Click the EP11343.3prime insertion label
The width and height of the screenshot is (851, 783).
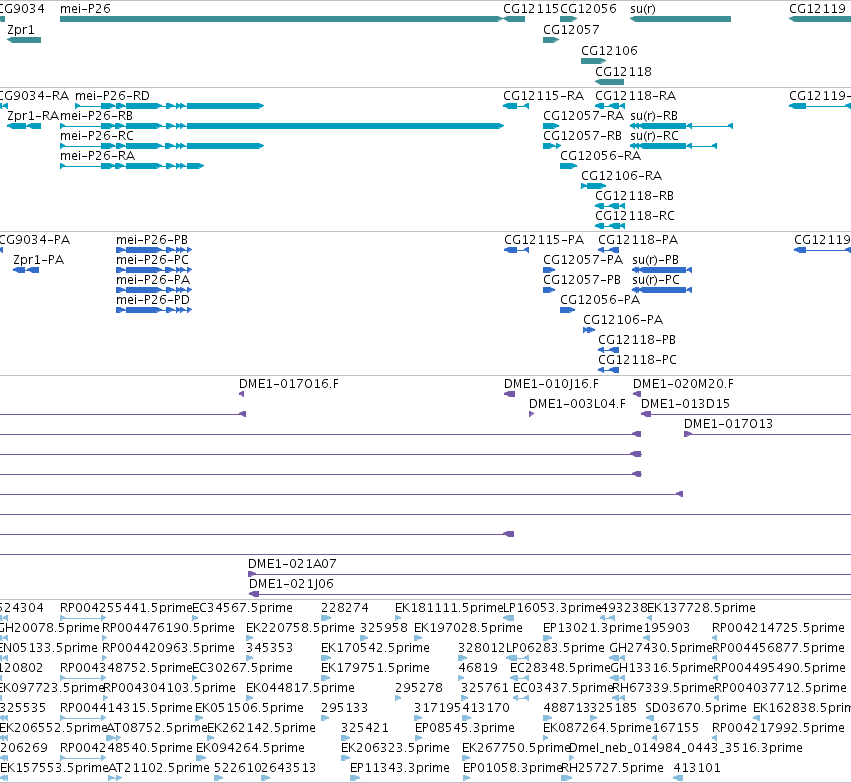click(400, 769)
